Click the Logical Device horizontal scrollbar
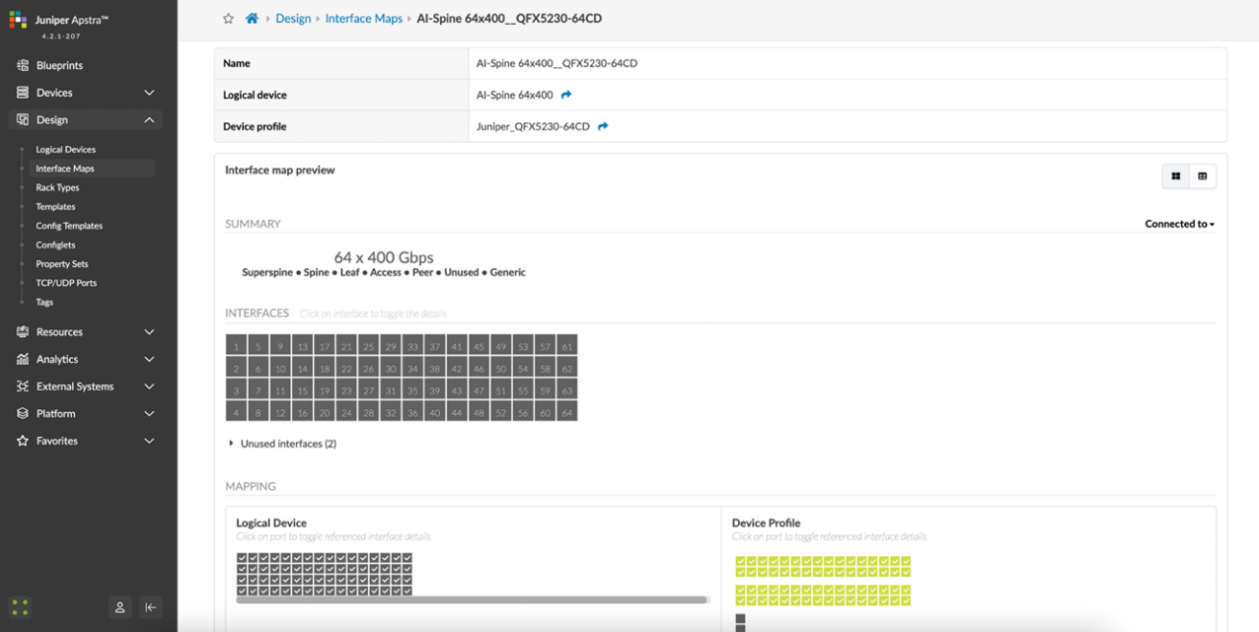1259x632 pixels. [x=472, y=600]
